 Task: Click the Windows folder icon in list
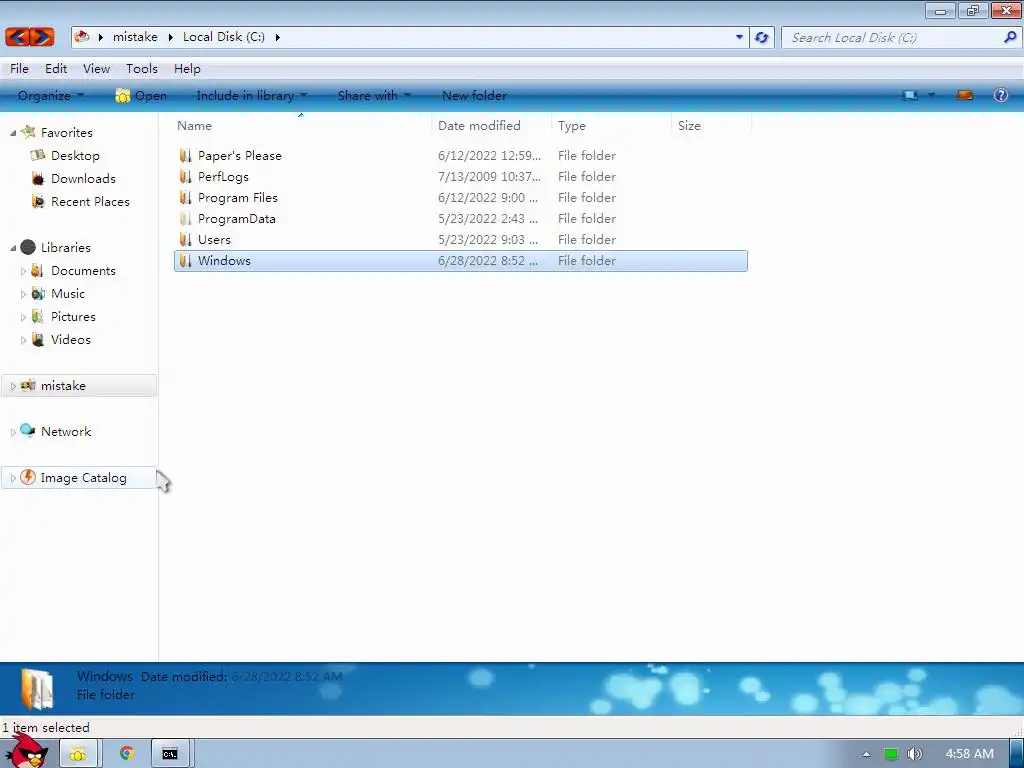coord(185,261)
